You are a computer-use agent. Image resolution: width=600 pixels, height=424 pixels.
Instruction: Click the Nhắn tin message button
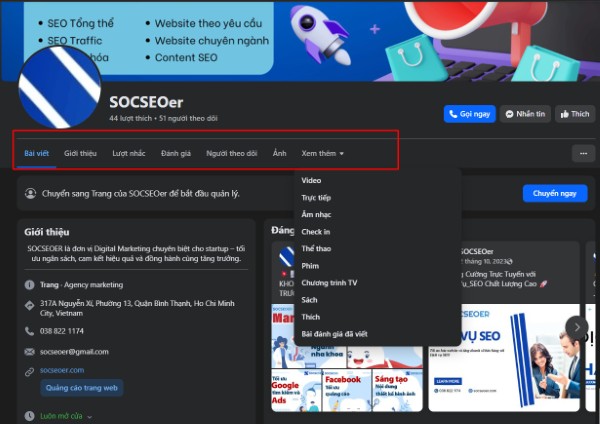pyautogui.click(x=525, y=114)
